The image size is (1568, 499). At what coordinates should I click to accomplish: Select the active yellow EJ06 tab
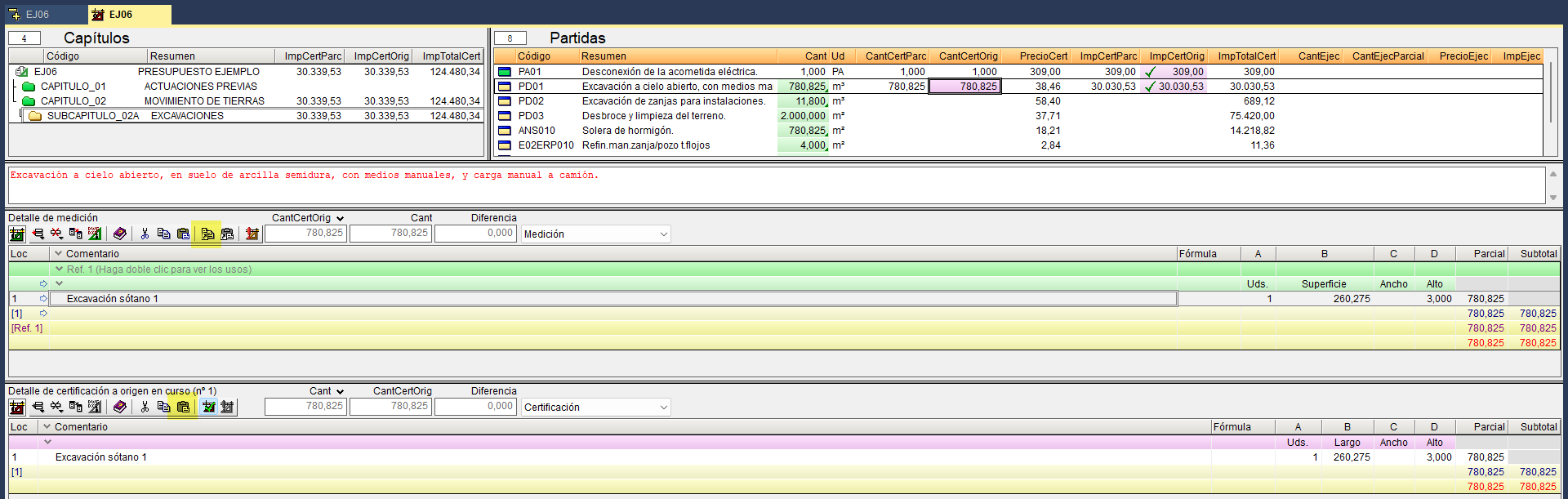[x=129, y=15]
